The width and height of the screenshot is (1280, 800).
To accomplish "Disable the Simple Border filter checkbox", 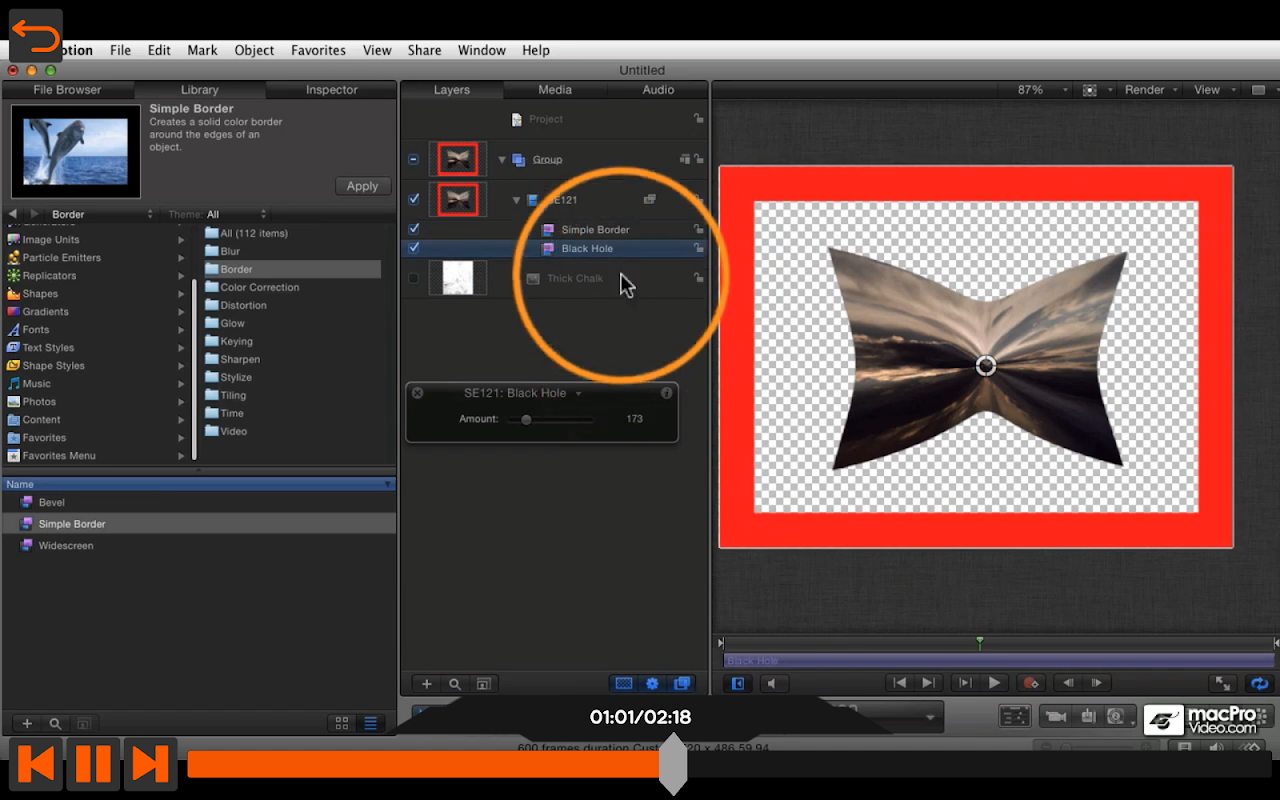I will [x=414, y=229].
